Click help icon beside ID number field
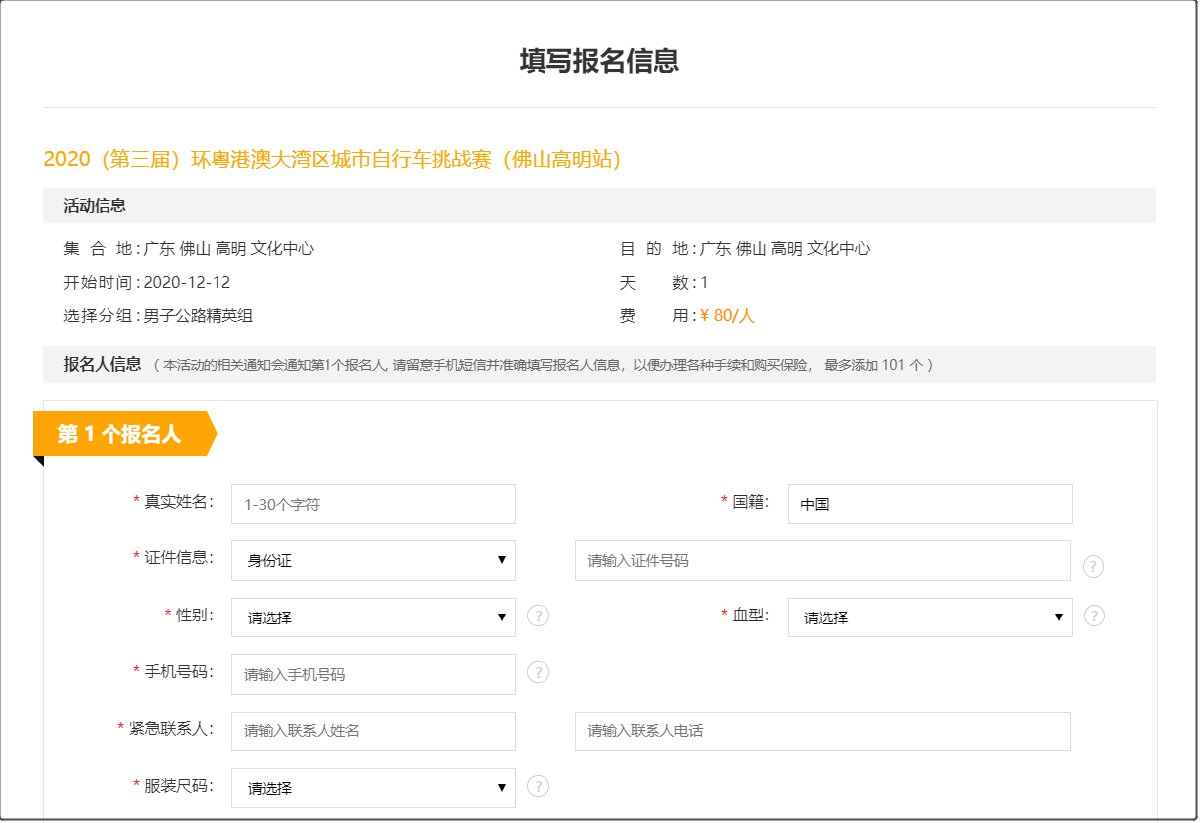Screen dimensions: 1200x823 [x=1093, y=567]
